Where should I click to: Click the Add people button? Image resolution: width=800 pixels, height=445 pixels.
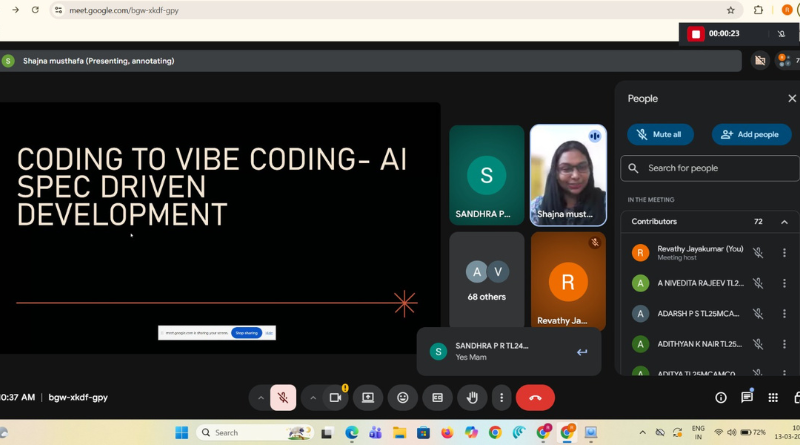pos(751,134)
